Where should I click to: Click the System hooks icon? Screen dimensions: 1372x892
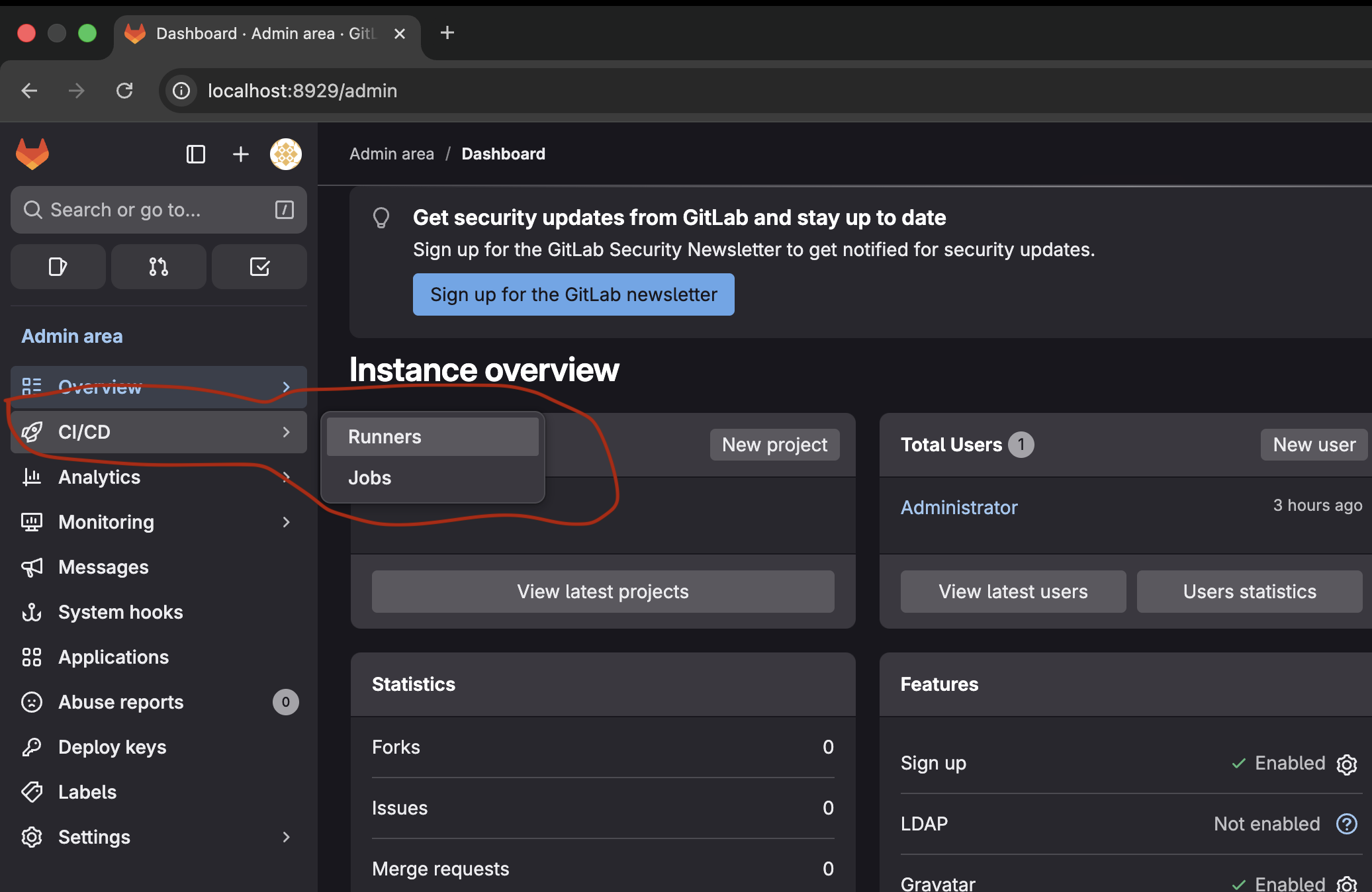coord(32,611)
